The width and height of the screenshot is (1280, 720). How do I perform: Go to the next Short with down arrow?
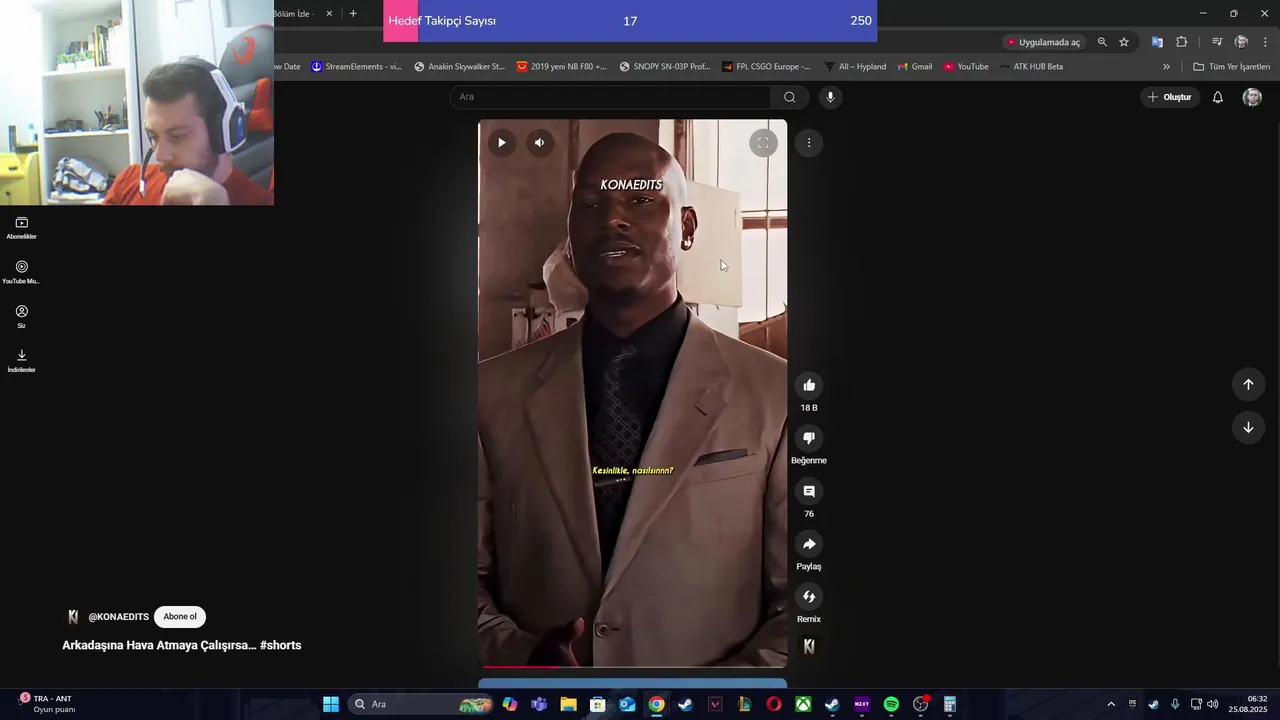click(x=1248, y=427)
